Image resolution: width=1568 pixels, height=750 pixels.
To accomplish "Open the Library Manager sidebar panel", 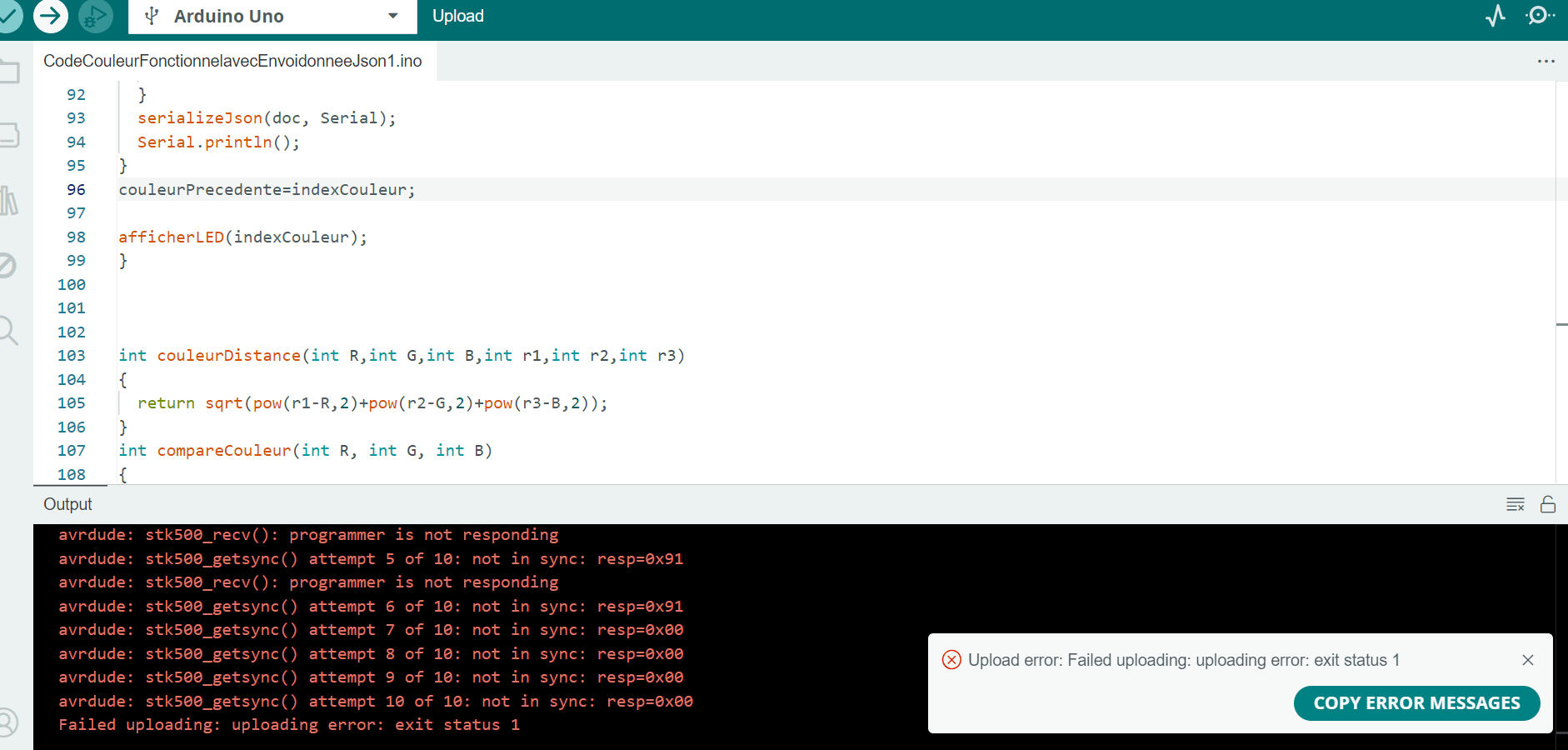I will 8,201.
